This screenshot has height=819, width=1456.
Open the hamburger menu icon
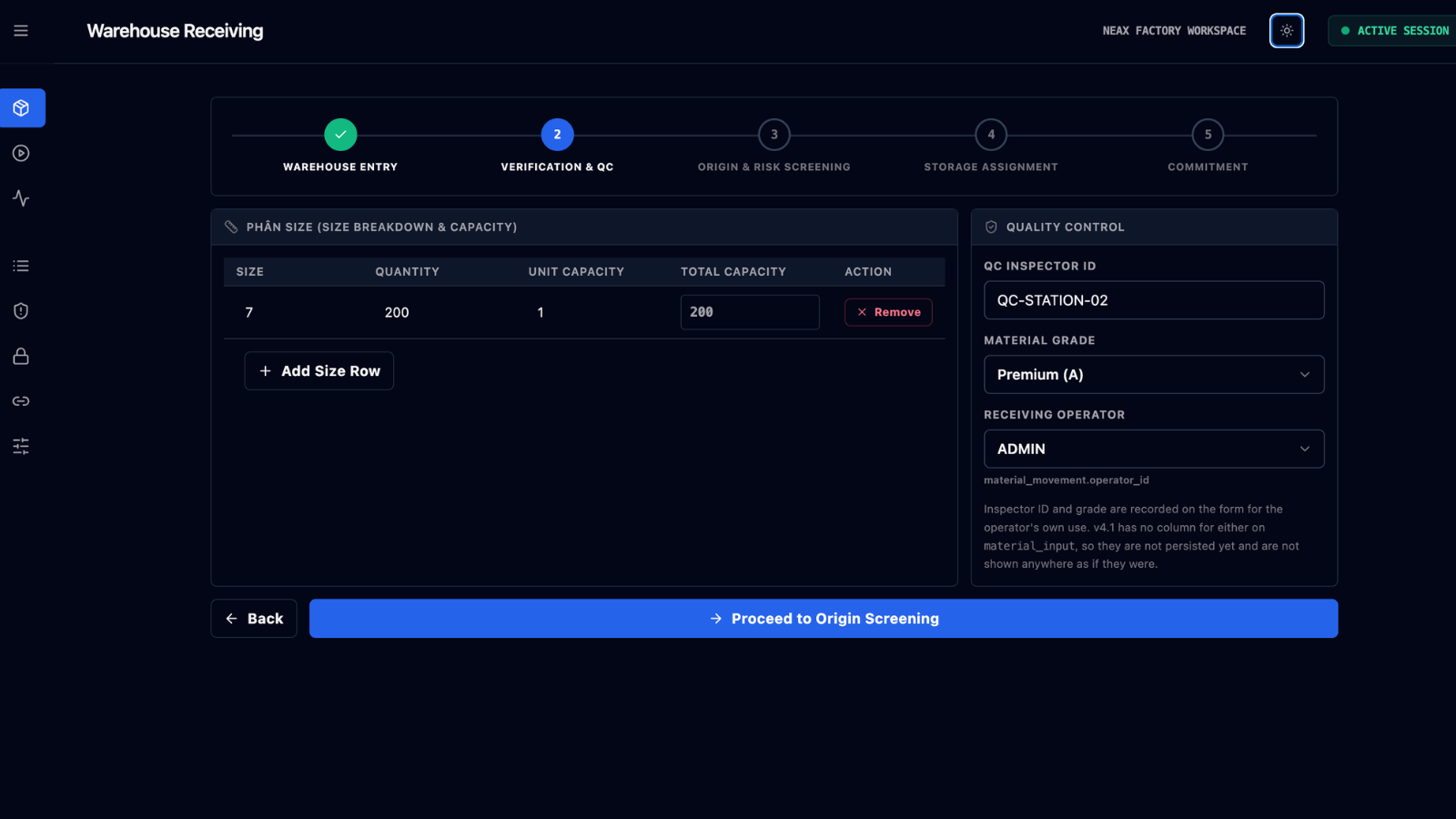(x=21, y=31)
